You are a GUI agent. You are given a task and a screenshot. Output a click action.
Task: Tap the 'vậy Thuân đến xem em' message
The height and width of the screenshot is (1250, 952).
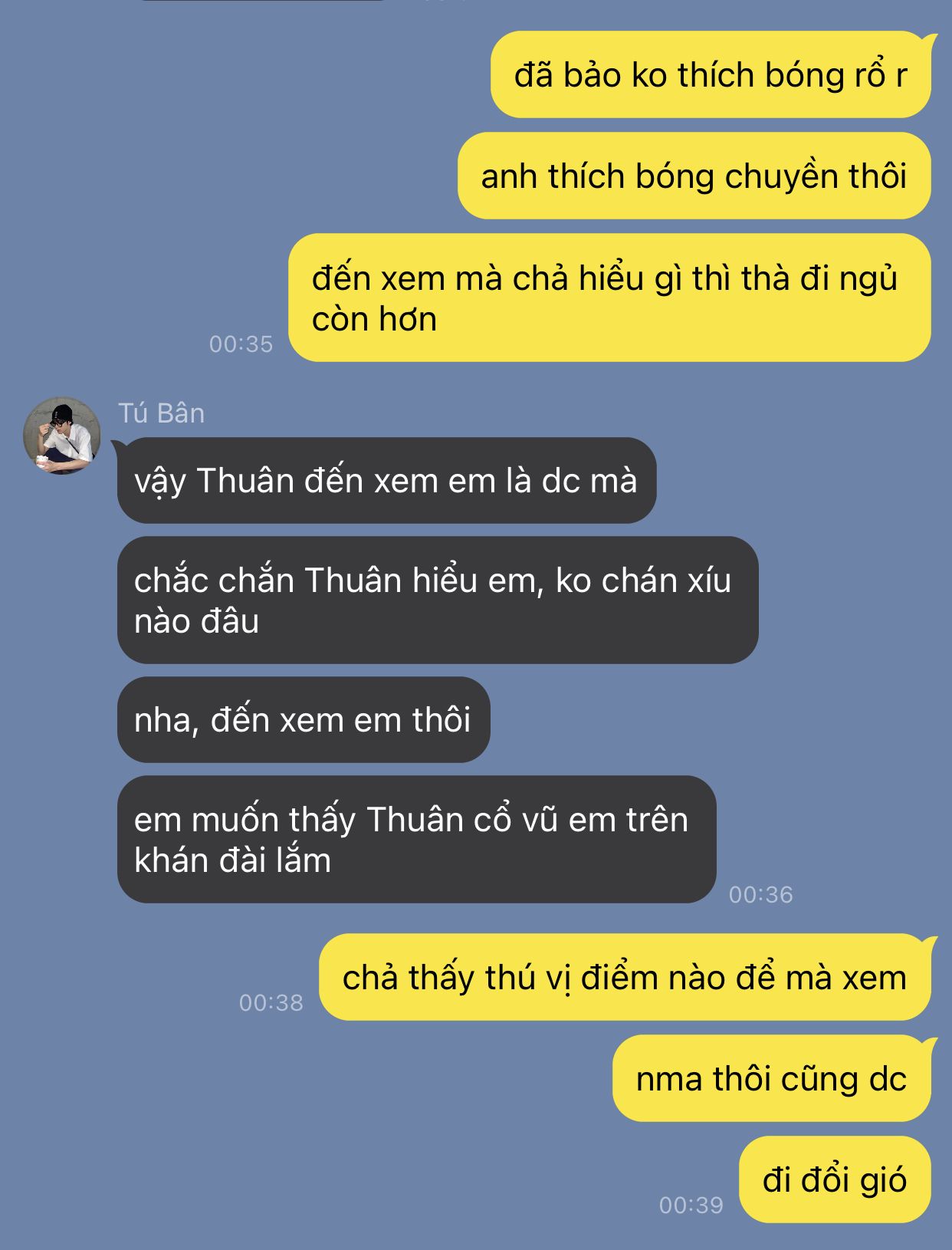click(387, 481)
